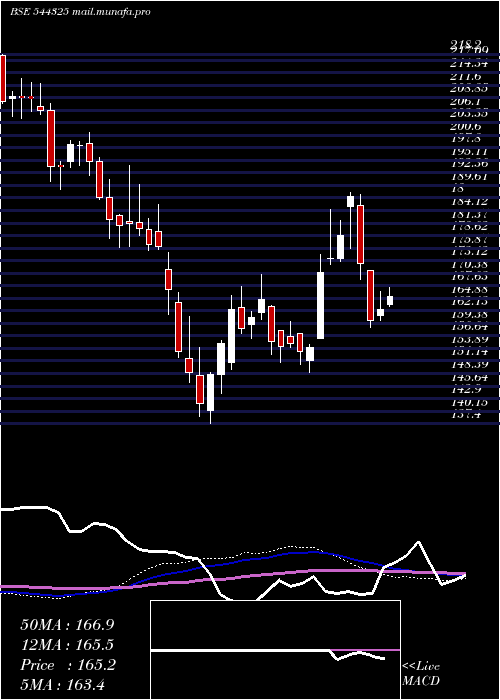Select the 189.61 price axis label
Viewport: 500px width, 700px height.
[x=469, y=177]
